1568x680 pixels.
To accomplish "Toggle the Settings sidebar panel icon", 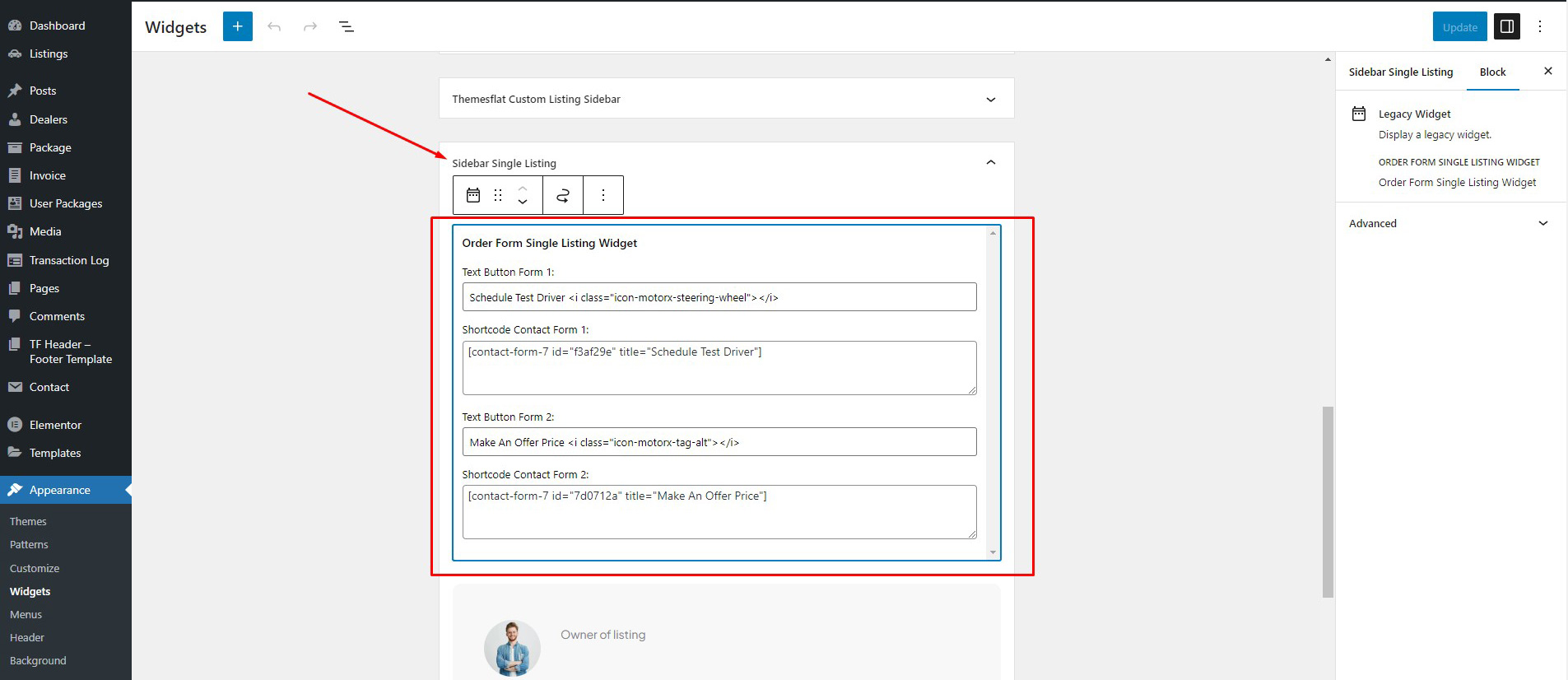I will 1507,26.
